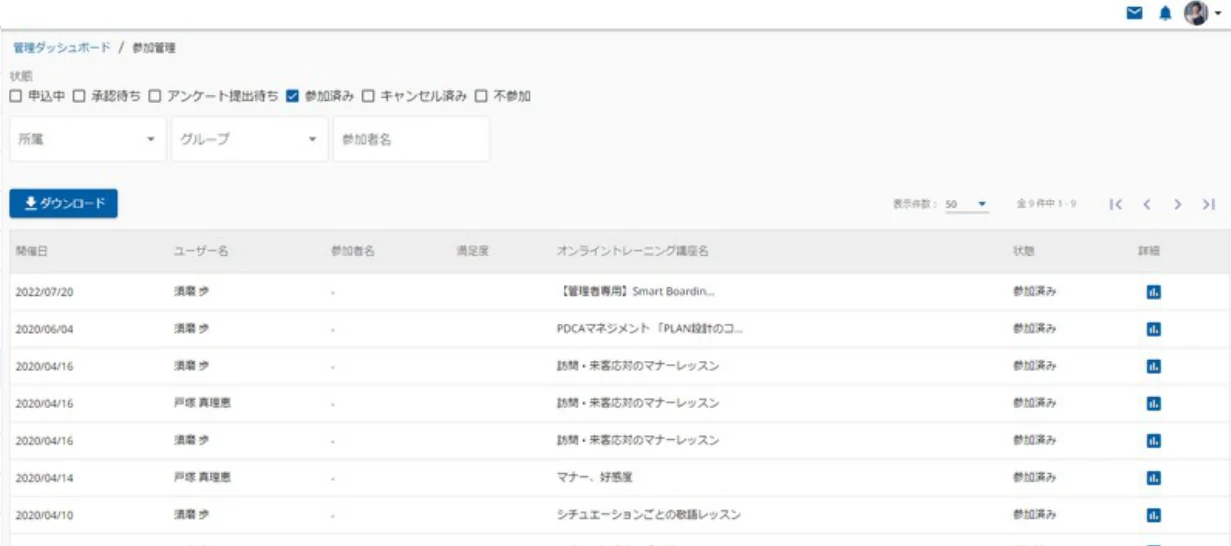This screenshot has width=1231, height=546.
Task: Open the 管理ダッシュボード breadcrumb link
Action: point(61,47)
